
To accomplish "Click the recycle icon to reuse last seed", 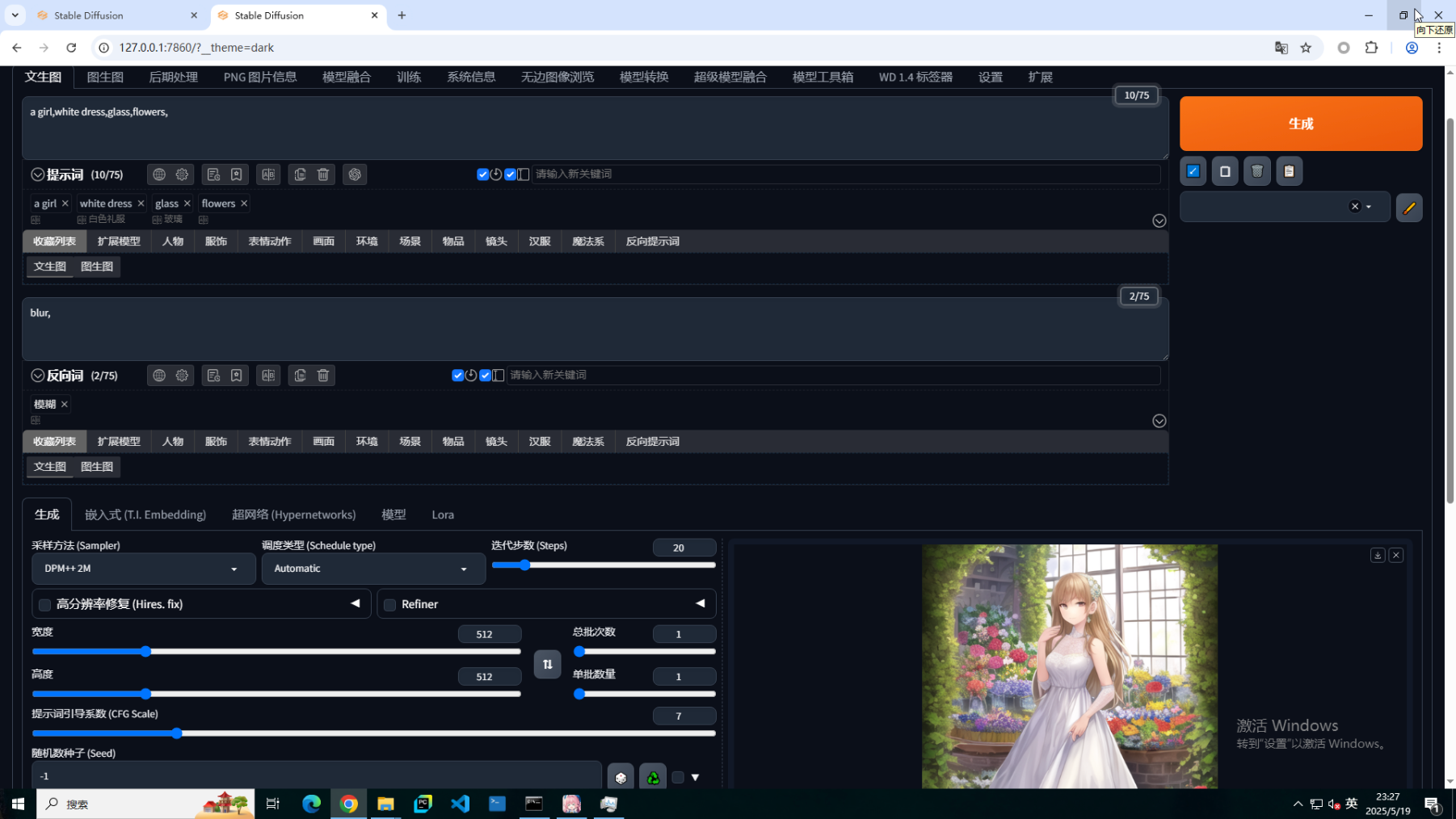I will tap(653, 776).
